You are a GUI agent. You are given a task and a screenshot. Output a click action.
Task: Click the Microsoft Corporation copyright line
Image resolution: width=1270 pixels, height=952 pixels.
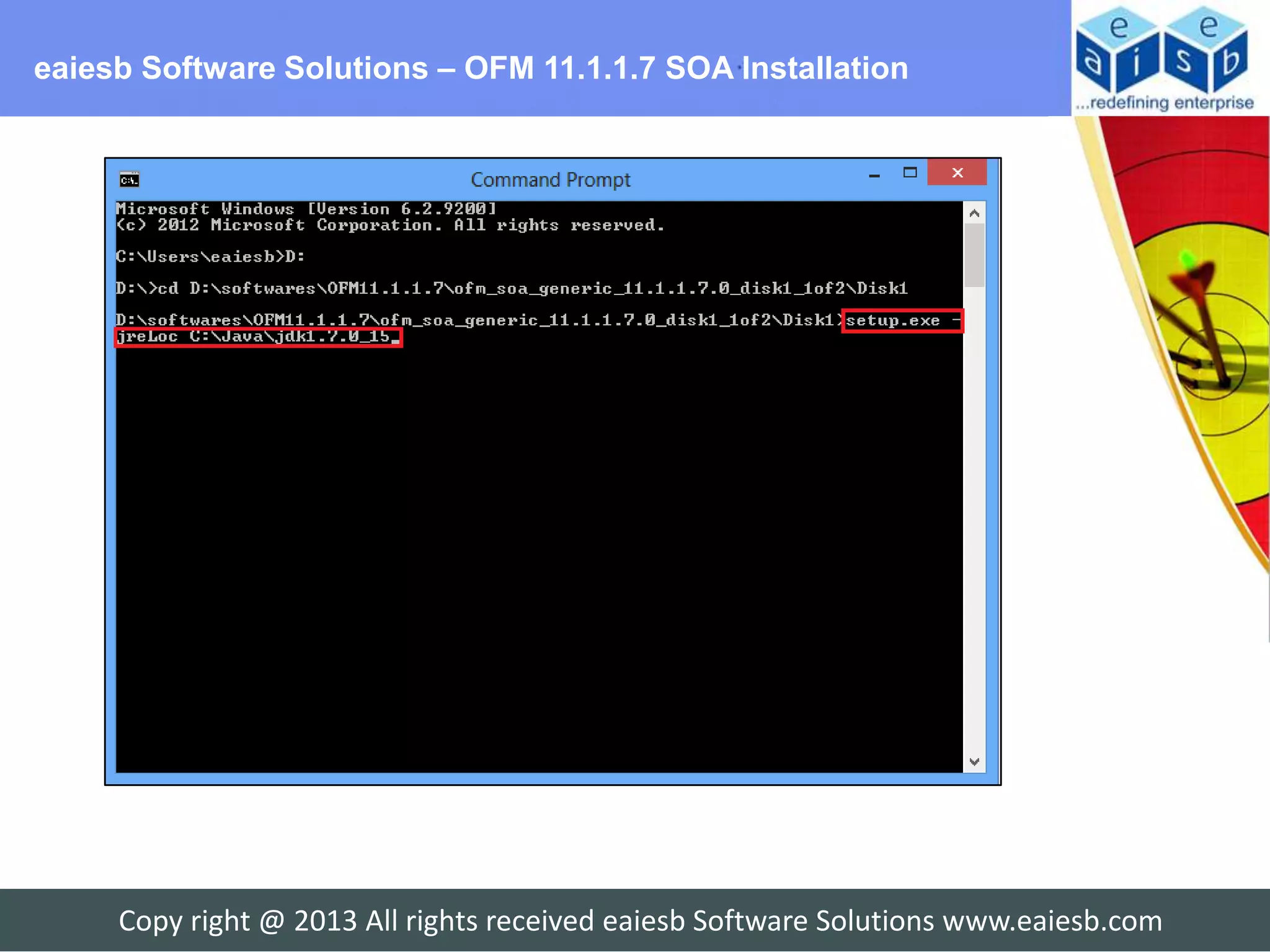[390, 225]
